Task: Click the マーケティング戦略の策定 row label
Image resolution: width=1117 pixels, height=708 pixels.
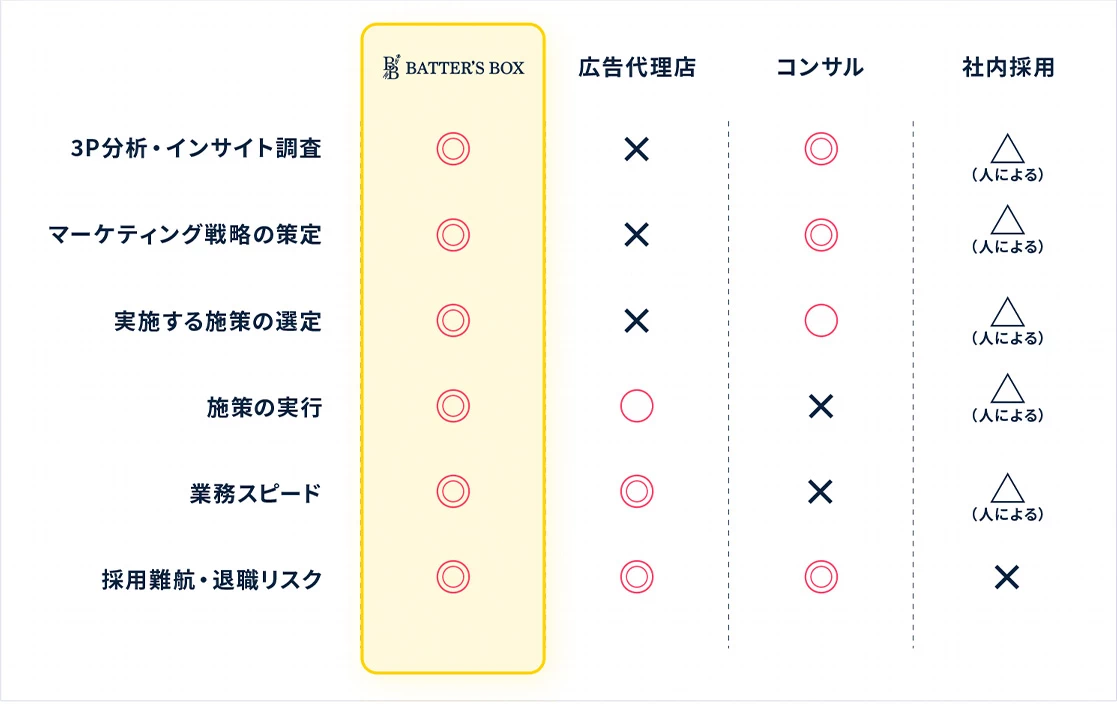Action: click(x=185, y=235)
